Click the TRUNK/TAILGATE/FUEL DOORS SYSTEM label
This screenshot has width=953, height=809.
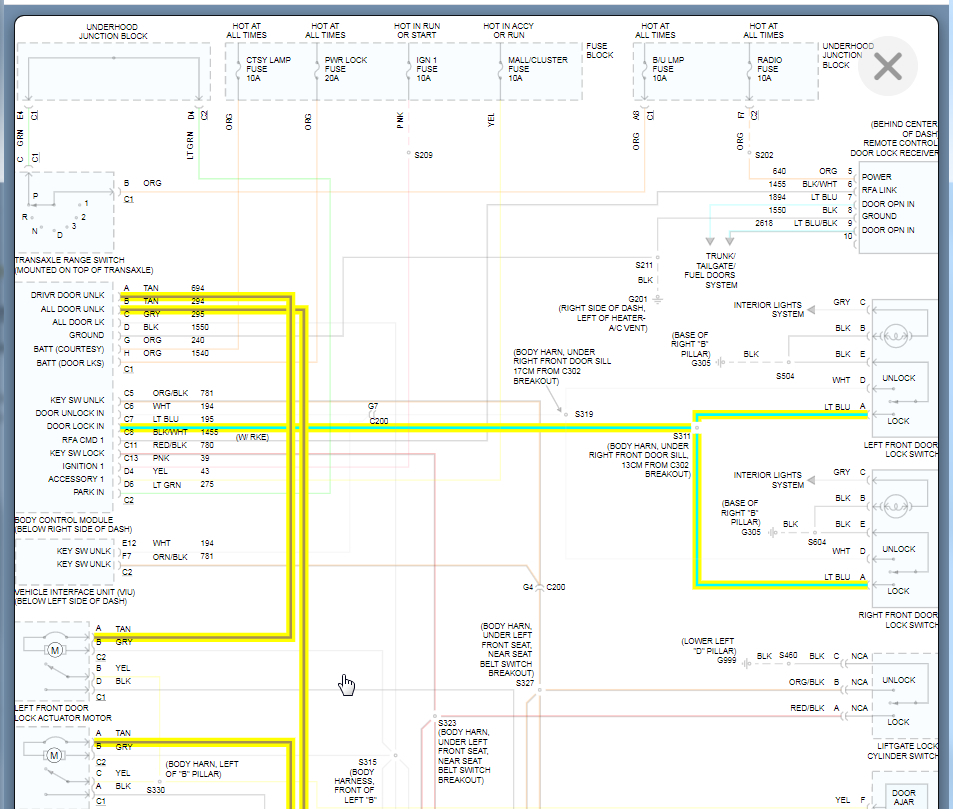710,270
